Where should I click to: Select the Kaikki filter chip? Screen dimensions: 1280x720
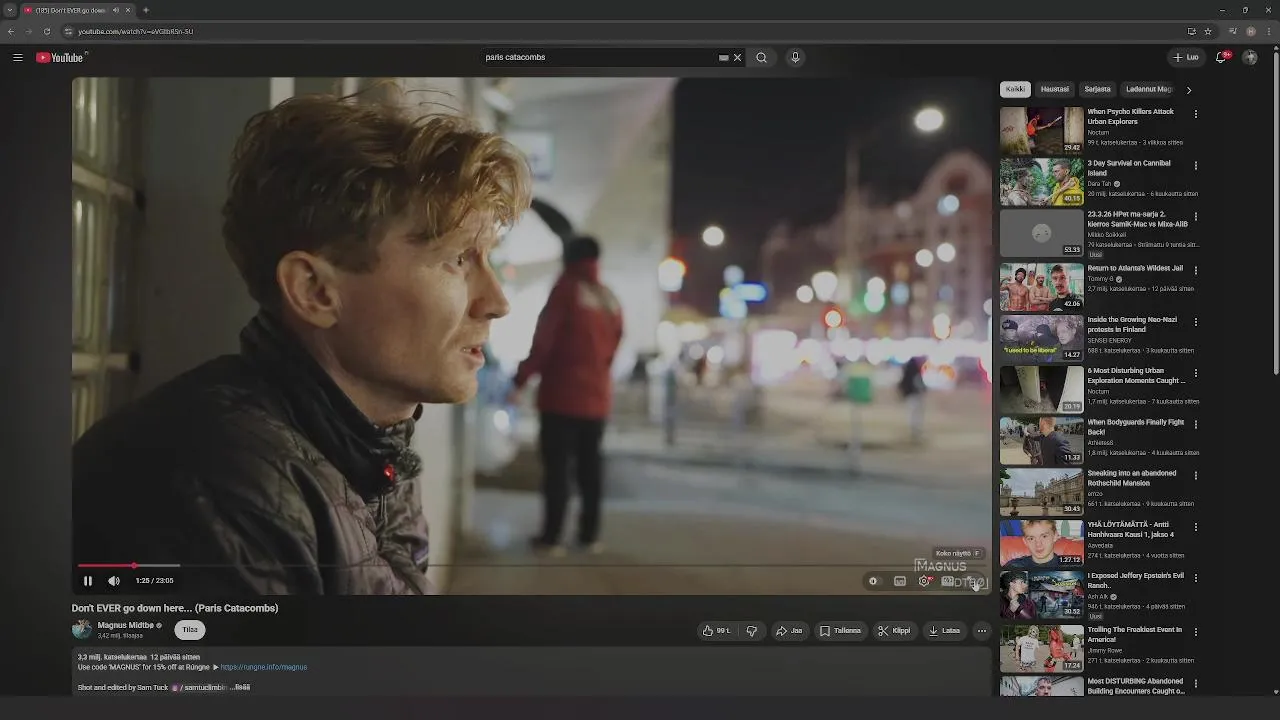1015,89
